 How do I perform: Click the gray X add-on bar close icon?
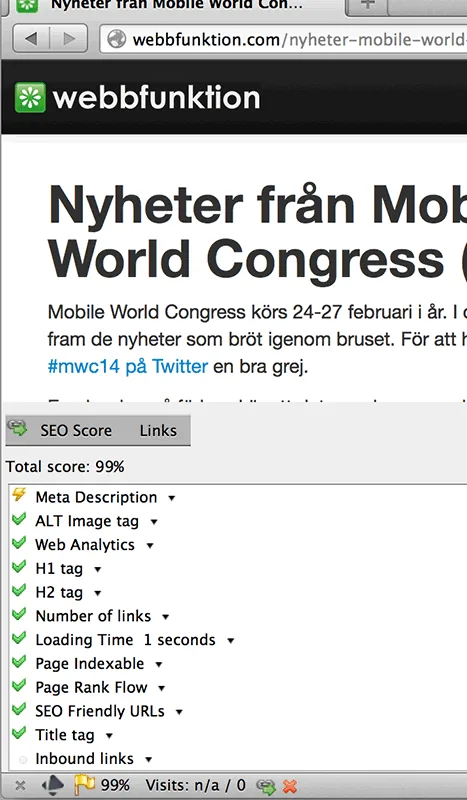tap(20, 785)
